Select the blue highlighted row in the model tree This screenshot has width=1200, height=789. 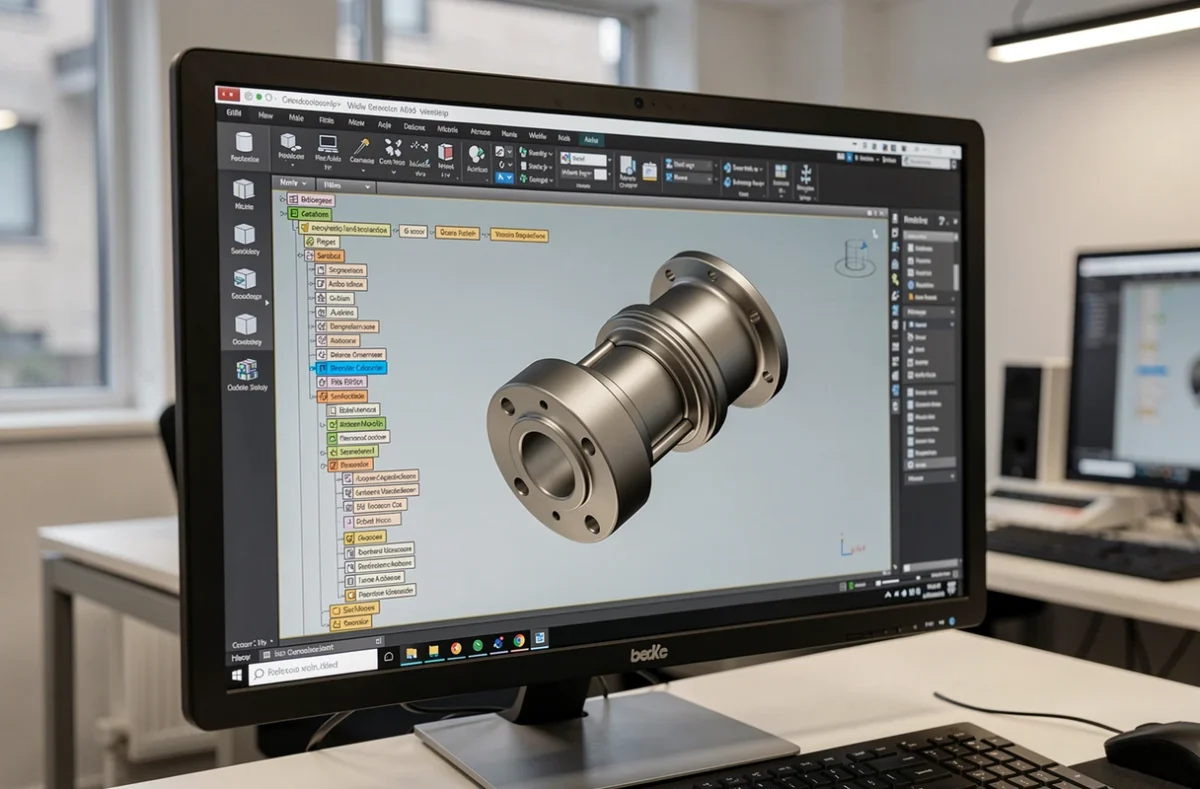pyautogui.click(x=351, y=368)
